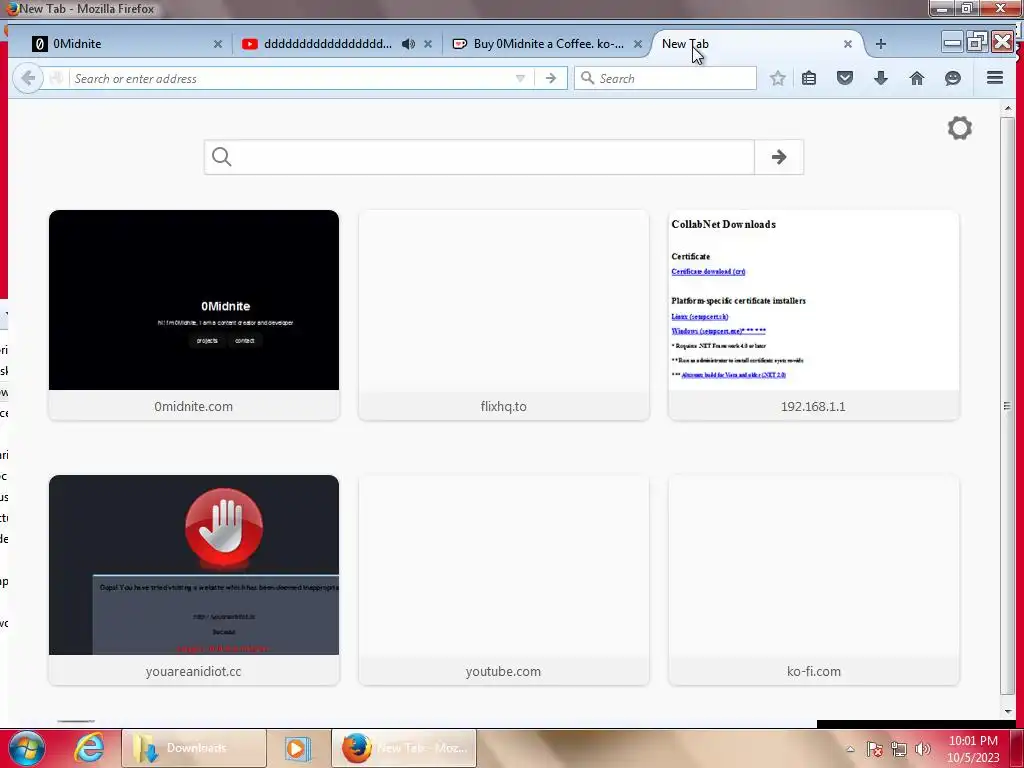
Task: Click the vertical scrollbar thumb
Action: [1008, 406]
